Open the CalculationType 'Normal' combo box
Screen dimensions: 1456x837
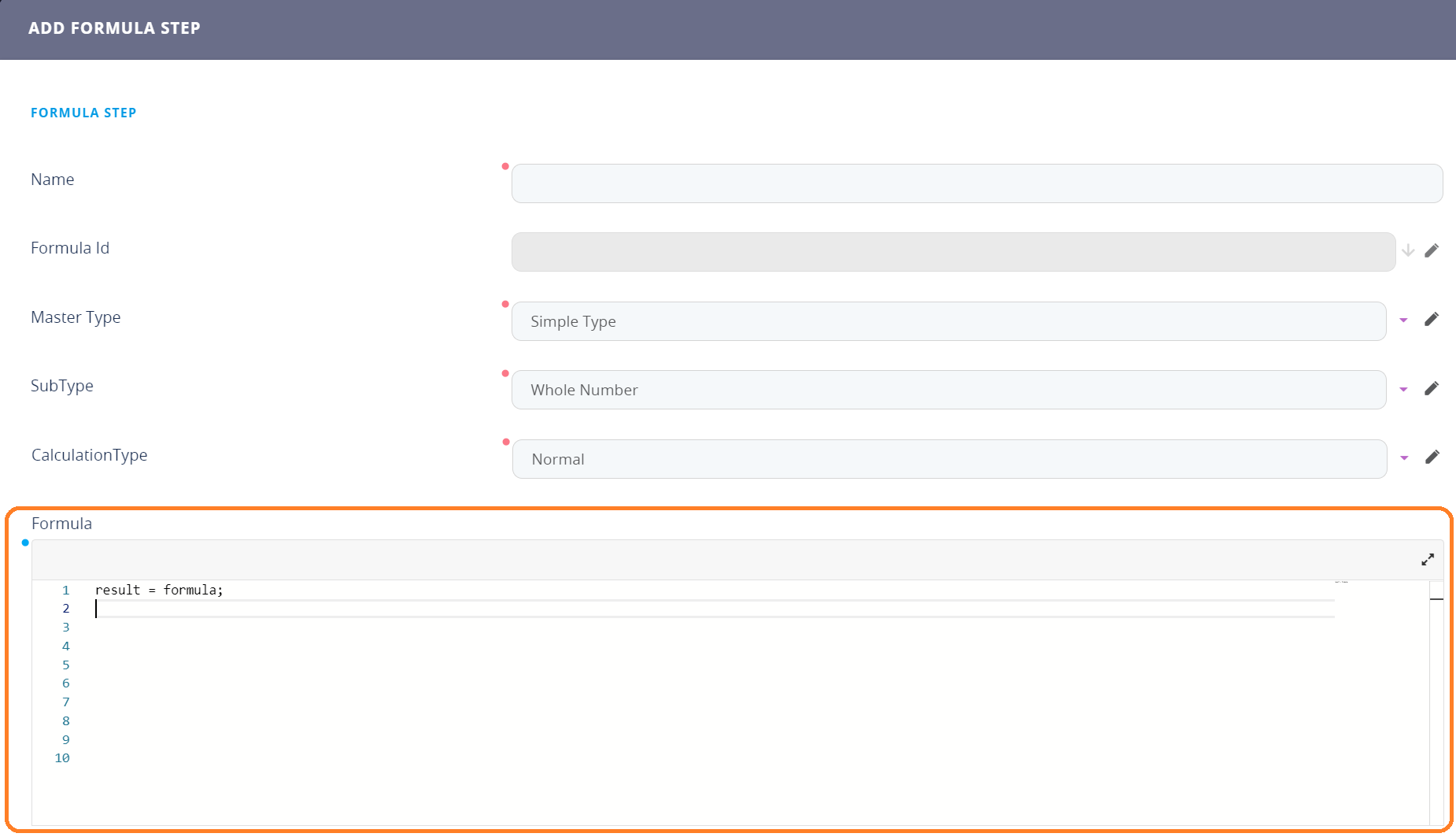(x=948, y=459)
